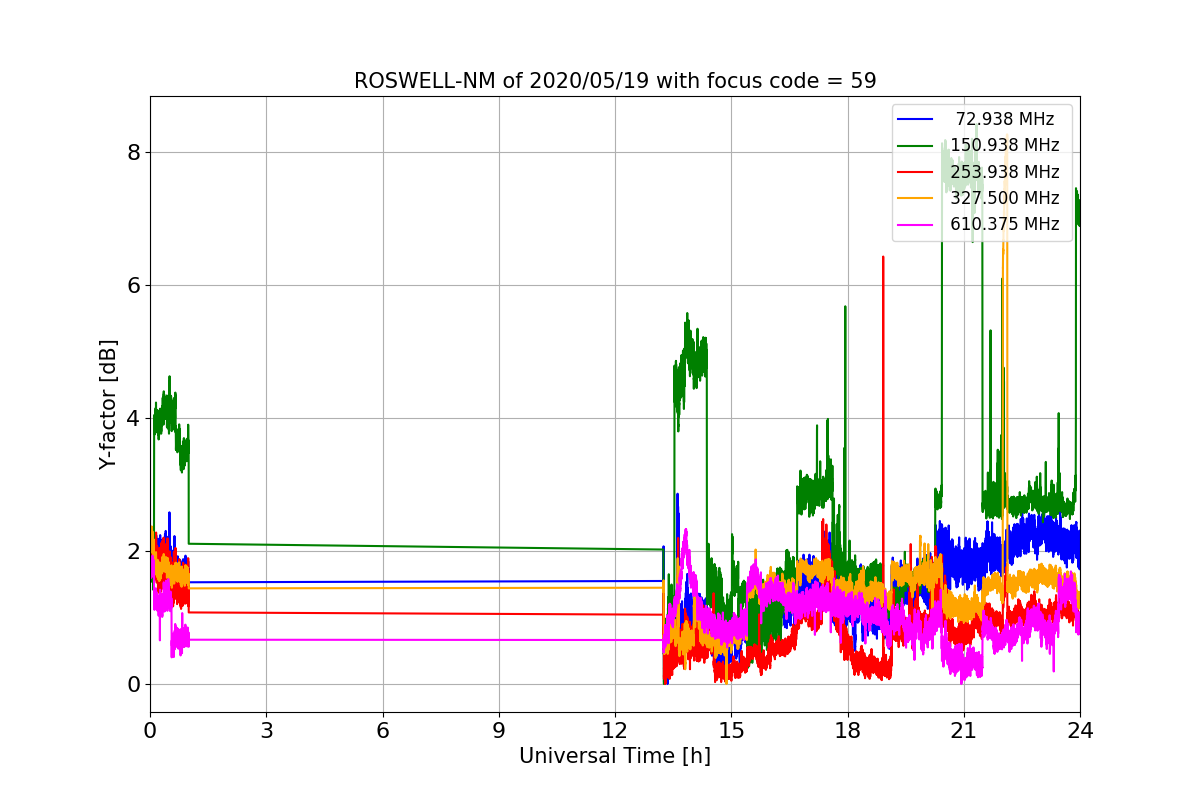Click x-axis tick label '24'
Screen dimensions: 1200x800
(1080, 730)
